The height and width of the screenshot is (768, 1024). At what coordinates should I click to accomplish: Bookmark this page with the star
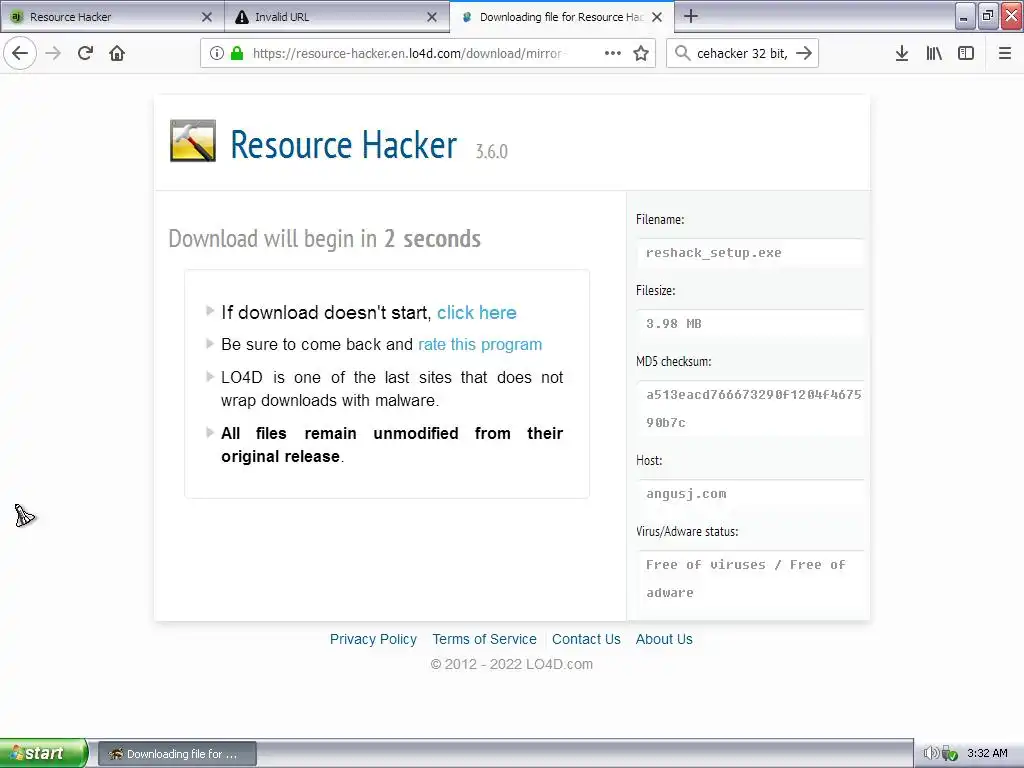pos(641,54)
